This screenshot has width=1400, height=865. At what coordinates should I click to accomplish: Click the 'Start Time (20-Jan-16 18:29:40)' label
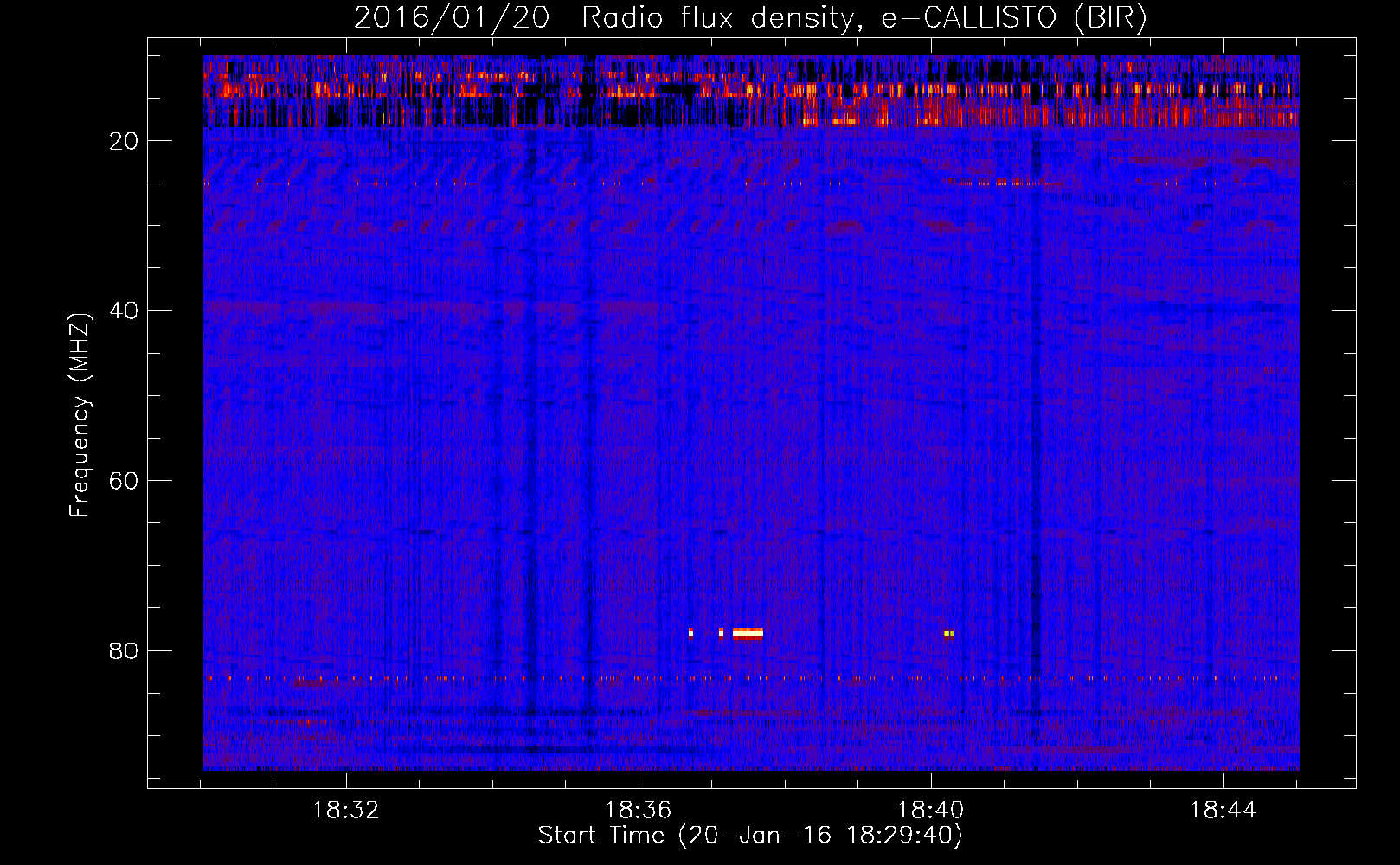click(x=750, y=836)
